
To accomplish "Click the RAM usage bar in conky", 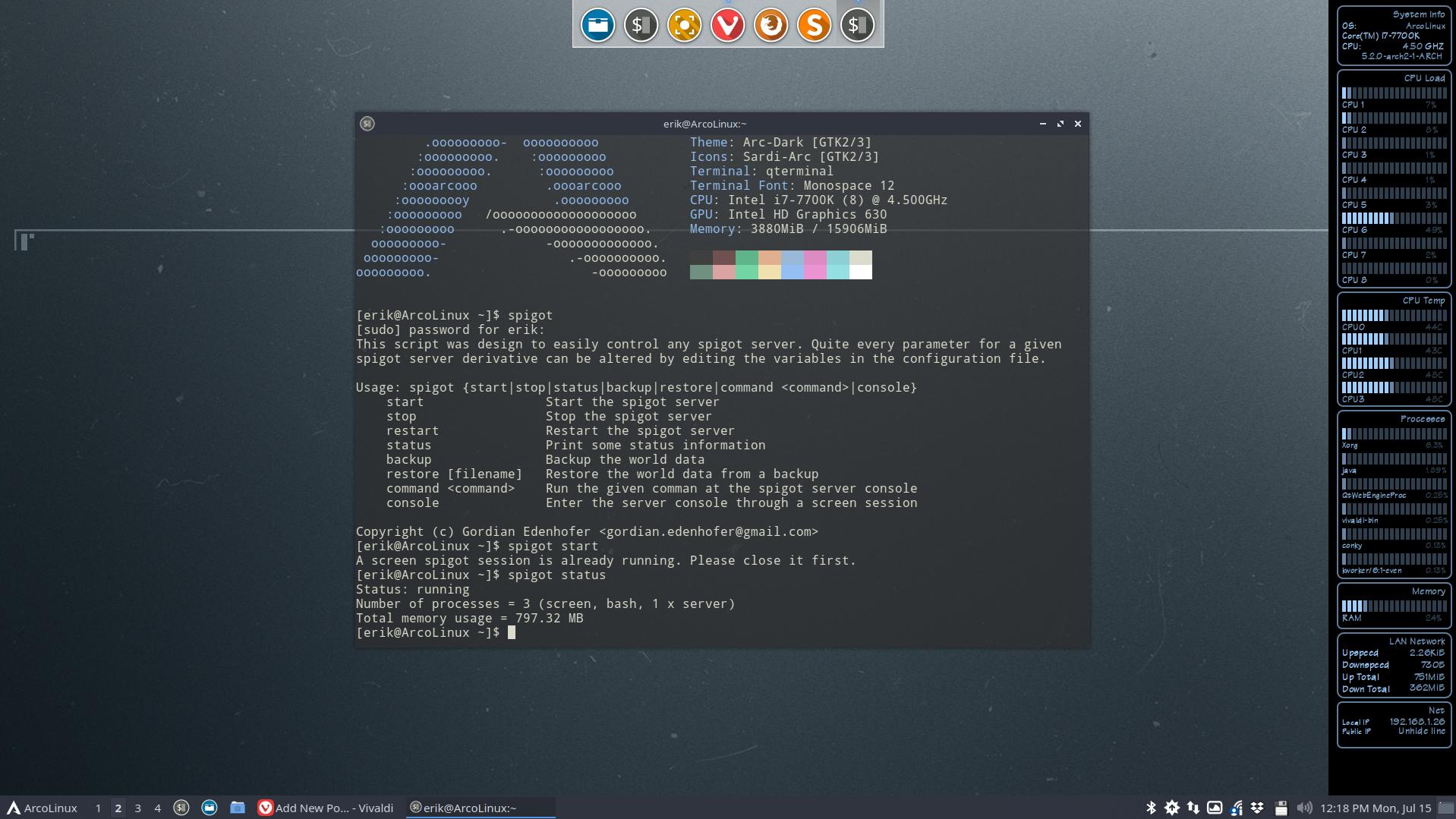I will click(1394, 606).
